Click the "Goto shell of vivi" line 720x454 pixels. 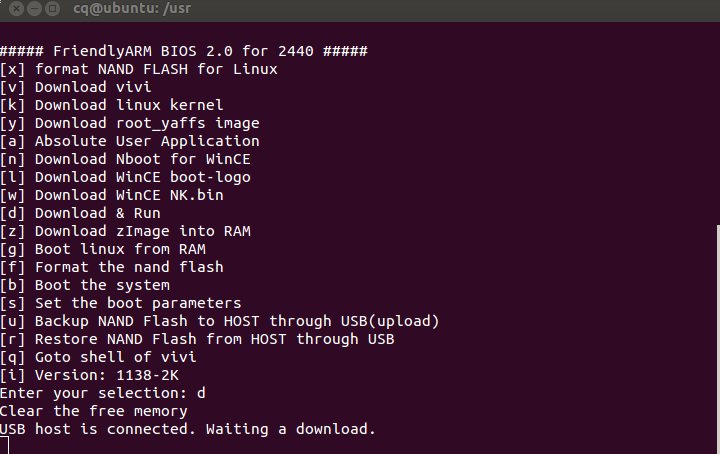(98, 357)
